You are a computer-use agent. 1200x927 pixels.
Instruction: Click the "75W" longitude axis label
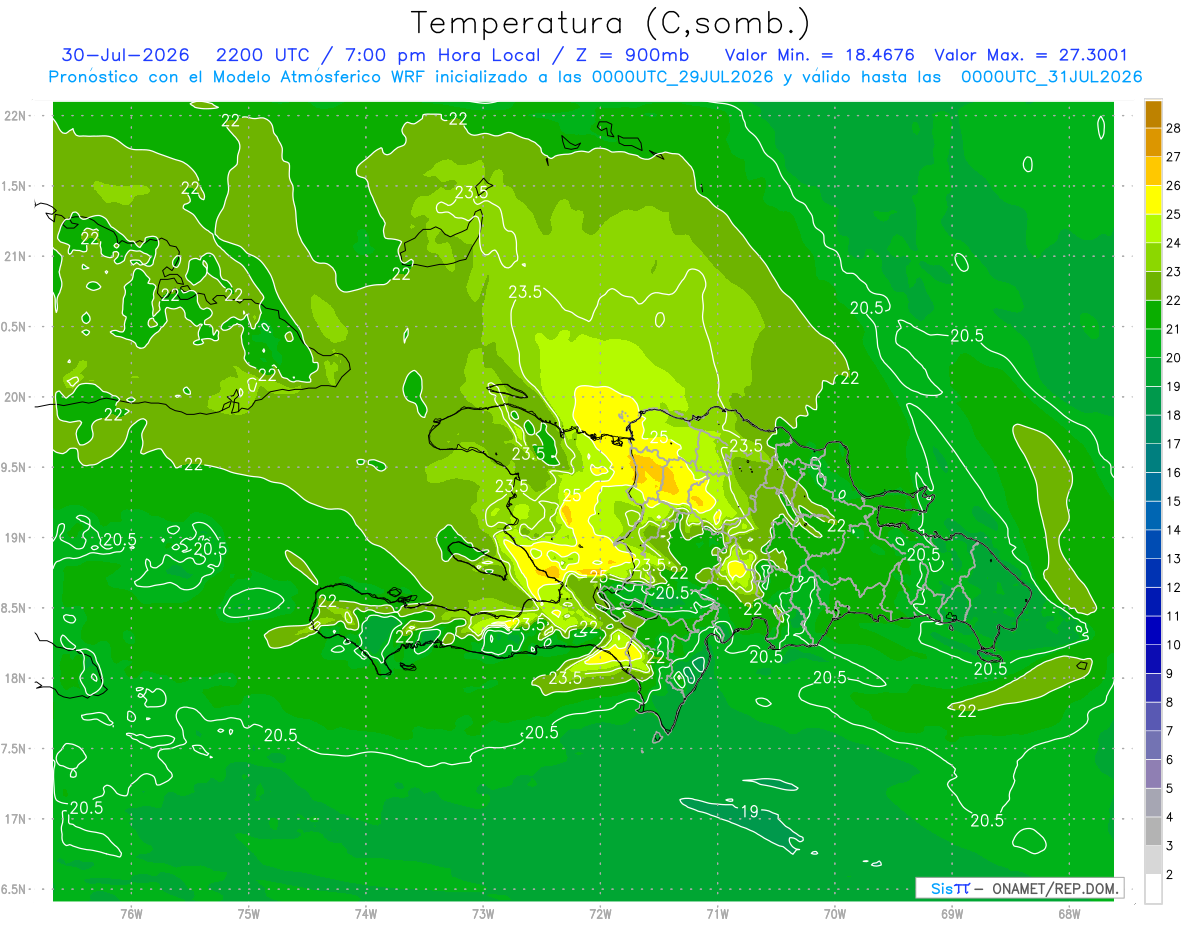pos(249,913)
